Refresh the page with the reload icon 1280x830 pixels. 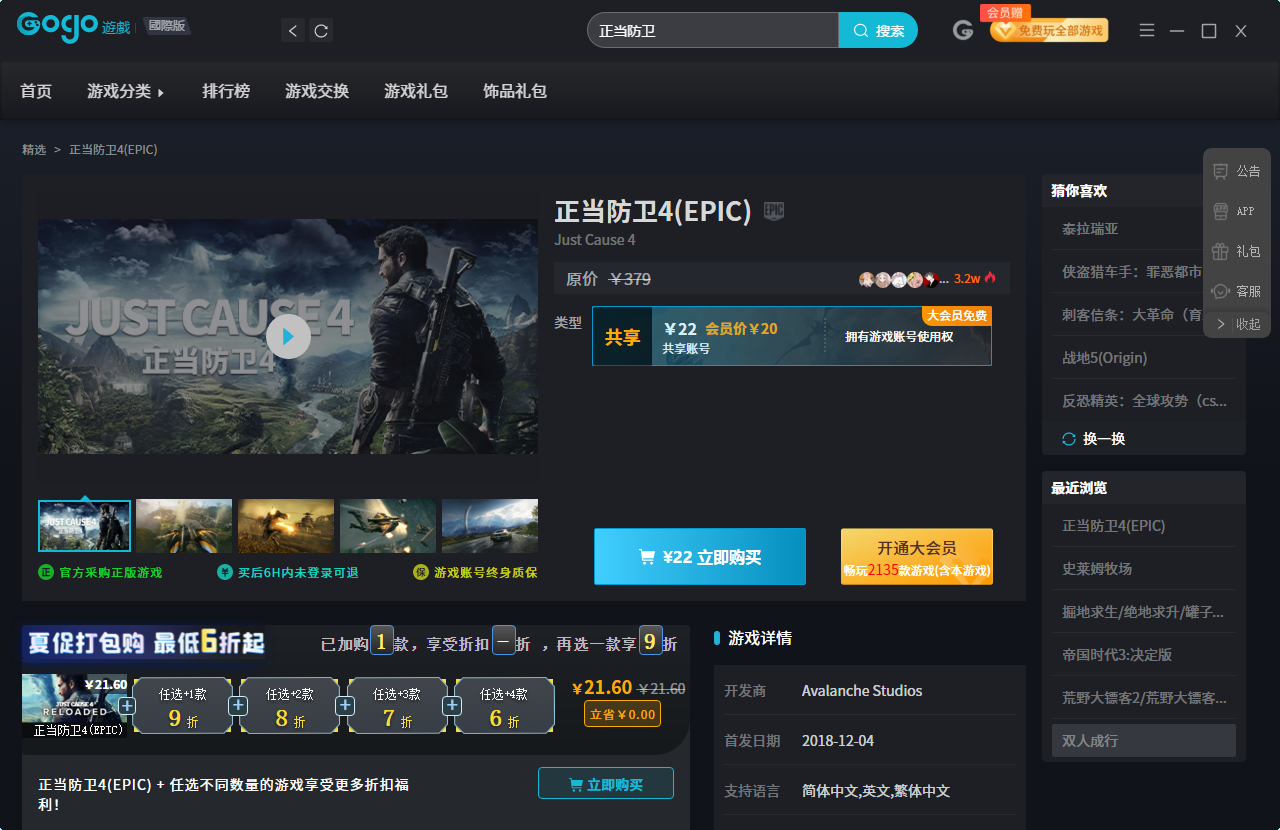[321, 31]
